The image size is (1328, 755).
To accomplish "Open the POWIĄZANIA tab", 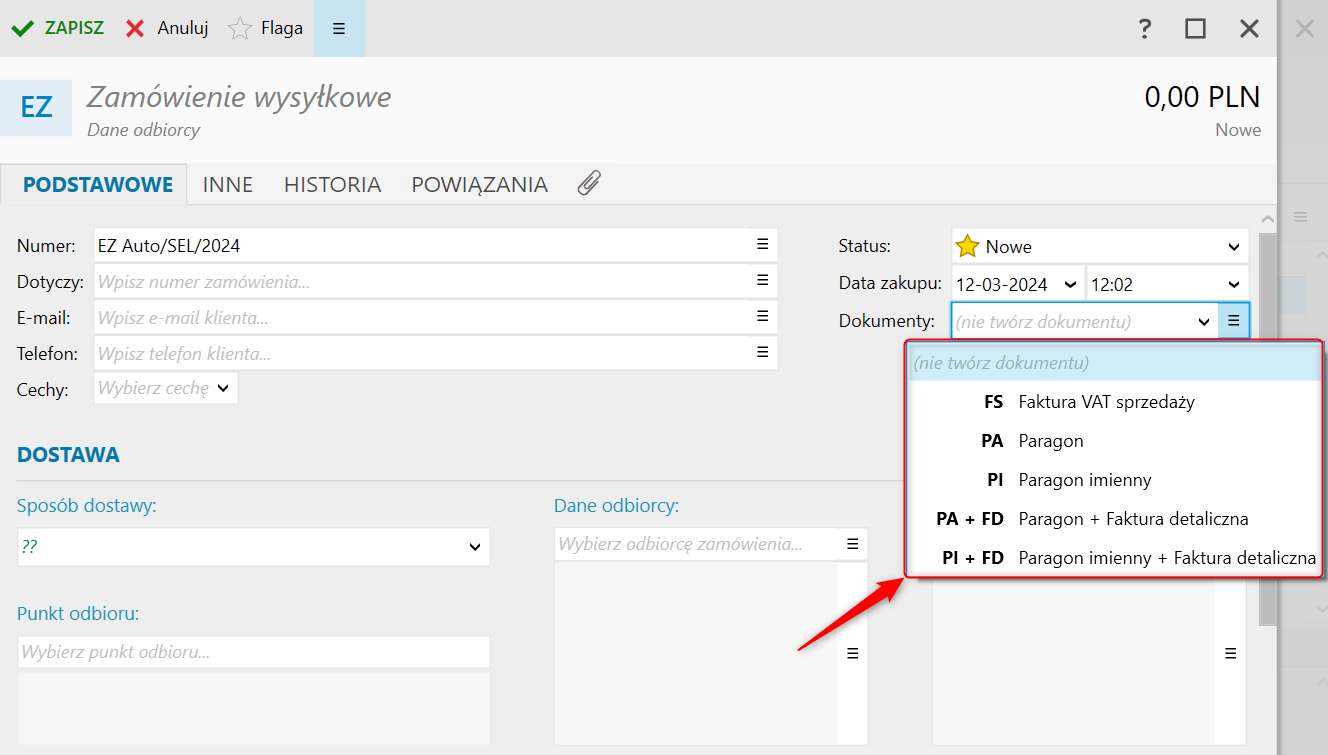I will click(x=479, y=185).
